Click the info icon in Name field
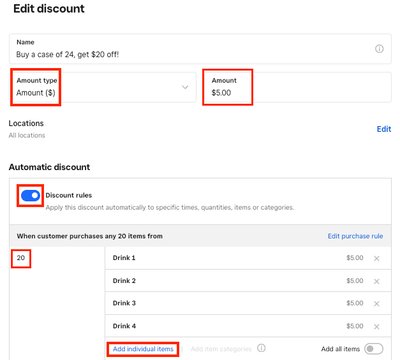 [x=379, y=49]
